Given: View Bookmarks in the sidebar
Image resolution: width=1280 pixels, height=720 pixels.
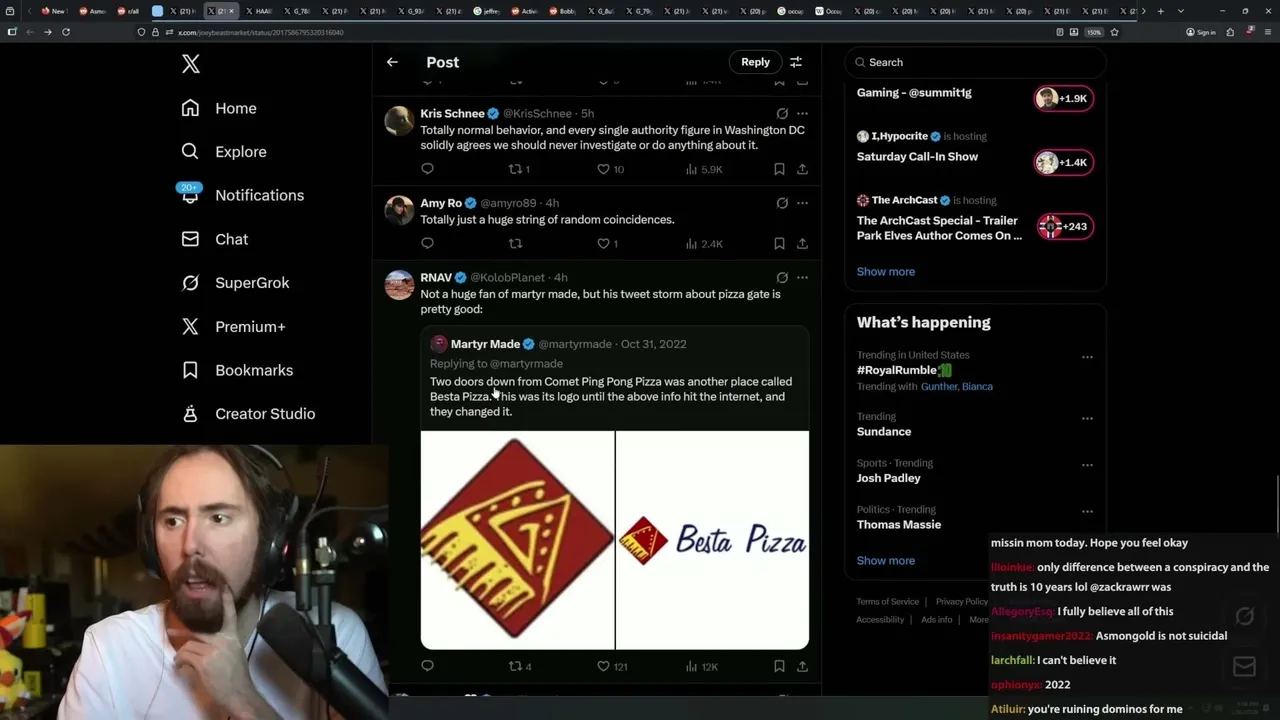Looking at the screenshot, I should (237, 370).
